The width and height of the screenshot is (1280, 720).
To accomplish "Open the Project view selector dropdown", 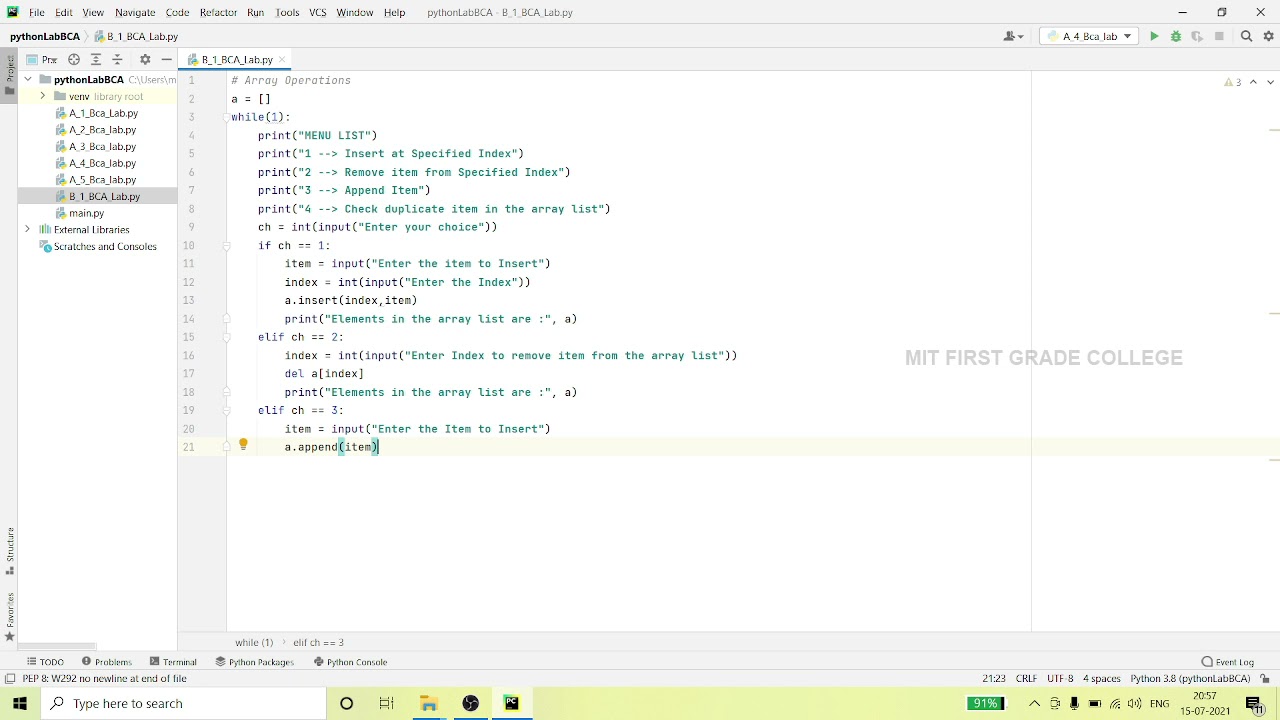I will 42,60.
